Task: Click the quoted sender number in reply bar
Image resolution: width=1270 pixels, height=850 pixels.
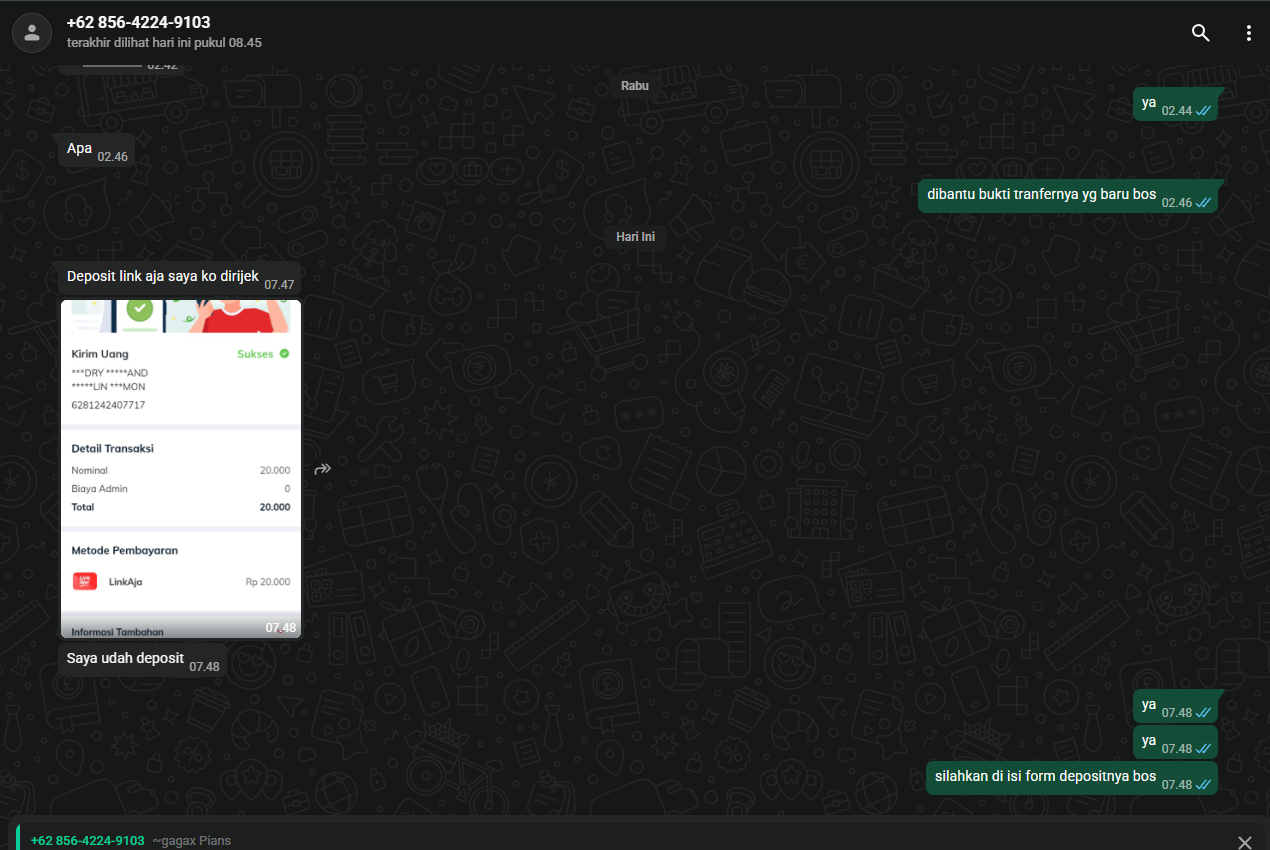Action: click(x=88, y=841)
